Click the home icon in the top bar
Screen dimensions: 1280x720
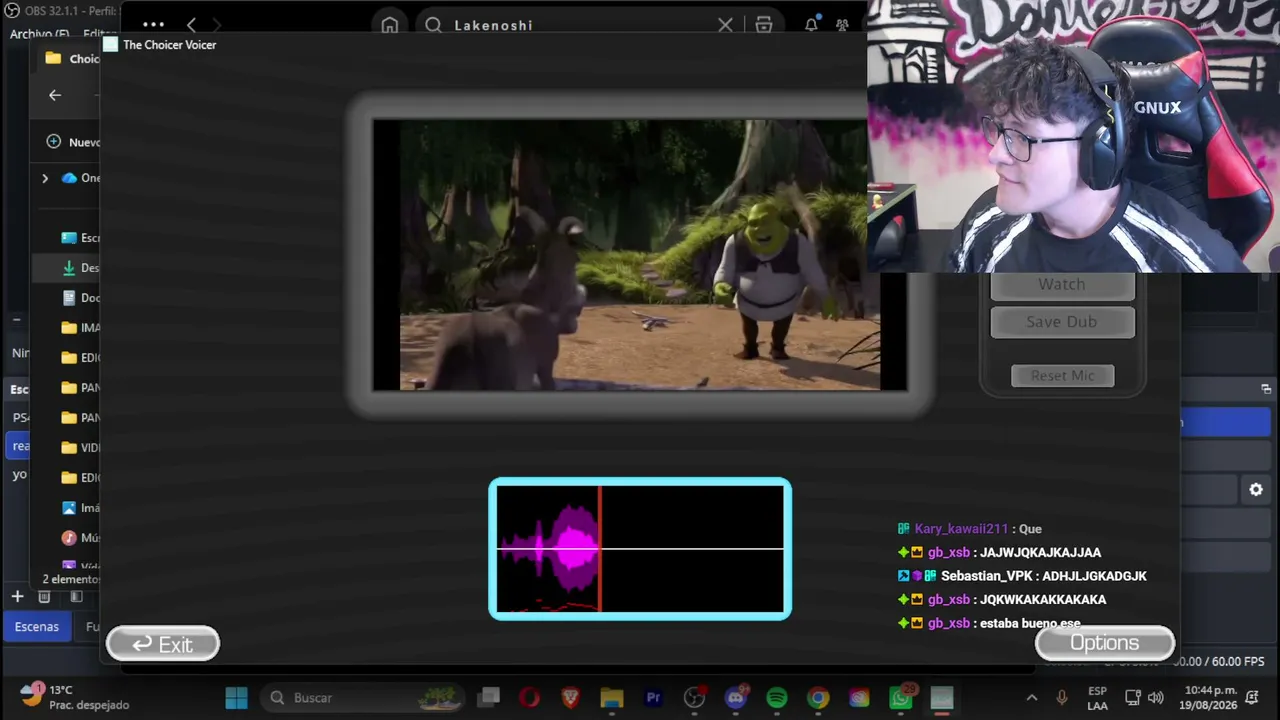click(390, 25)
